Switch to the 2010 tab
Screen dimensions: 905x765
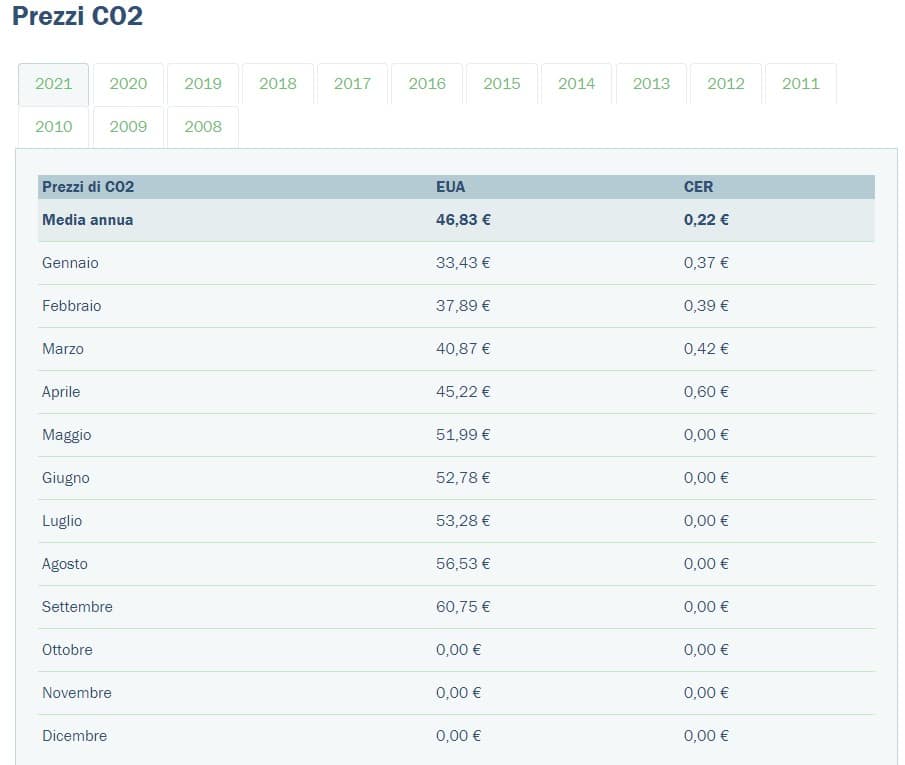54,127
